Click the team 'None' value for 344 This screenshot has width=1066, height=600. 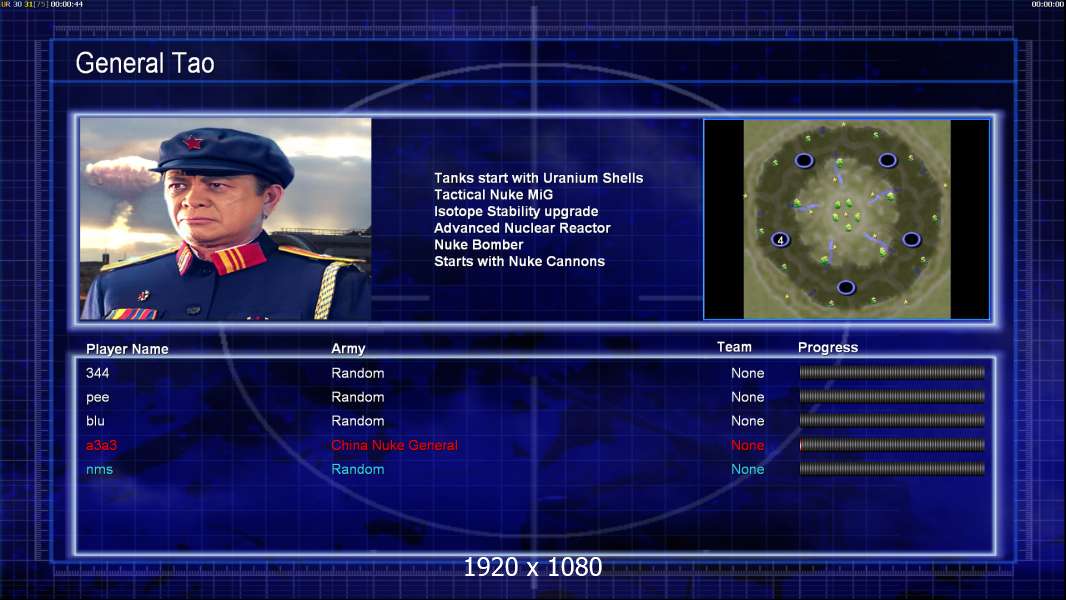pos(748,373)
